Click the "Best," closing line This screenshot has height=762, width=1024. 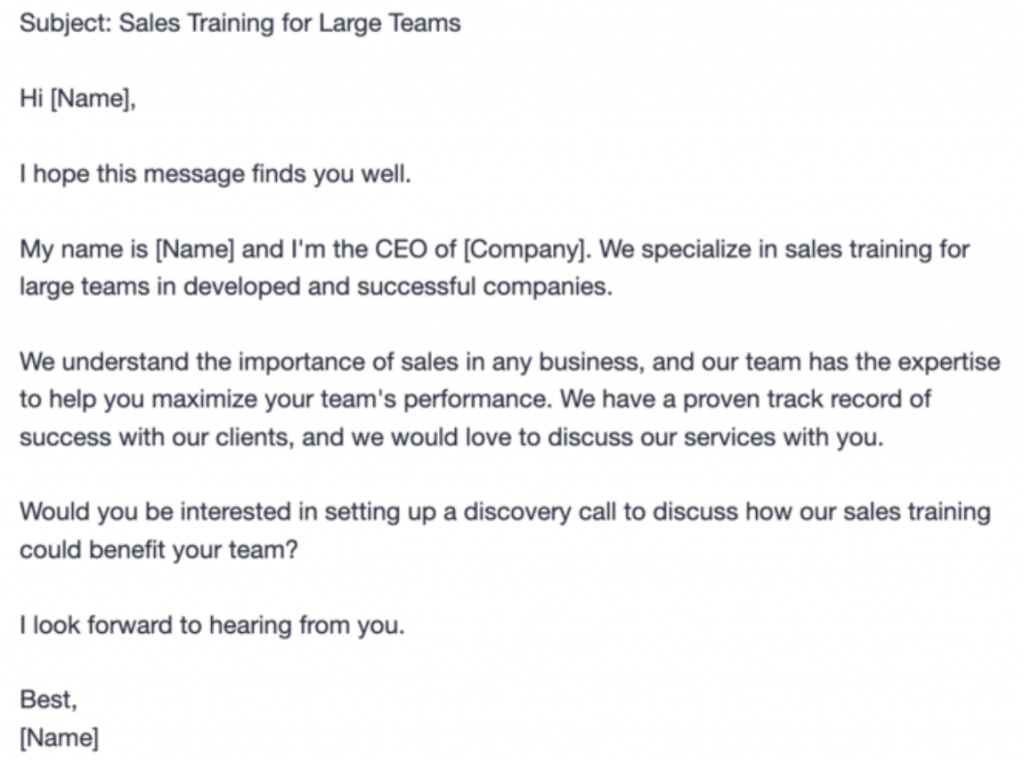tap(47, 700)
